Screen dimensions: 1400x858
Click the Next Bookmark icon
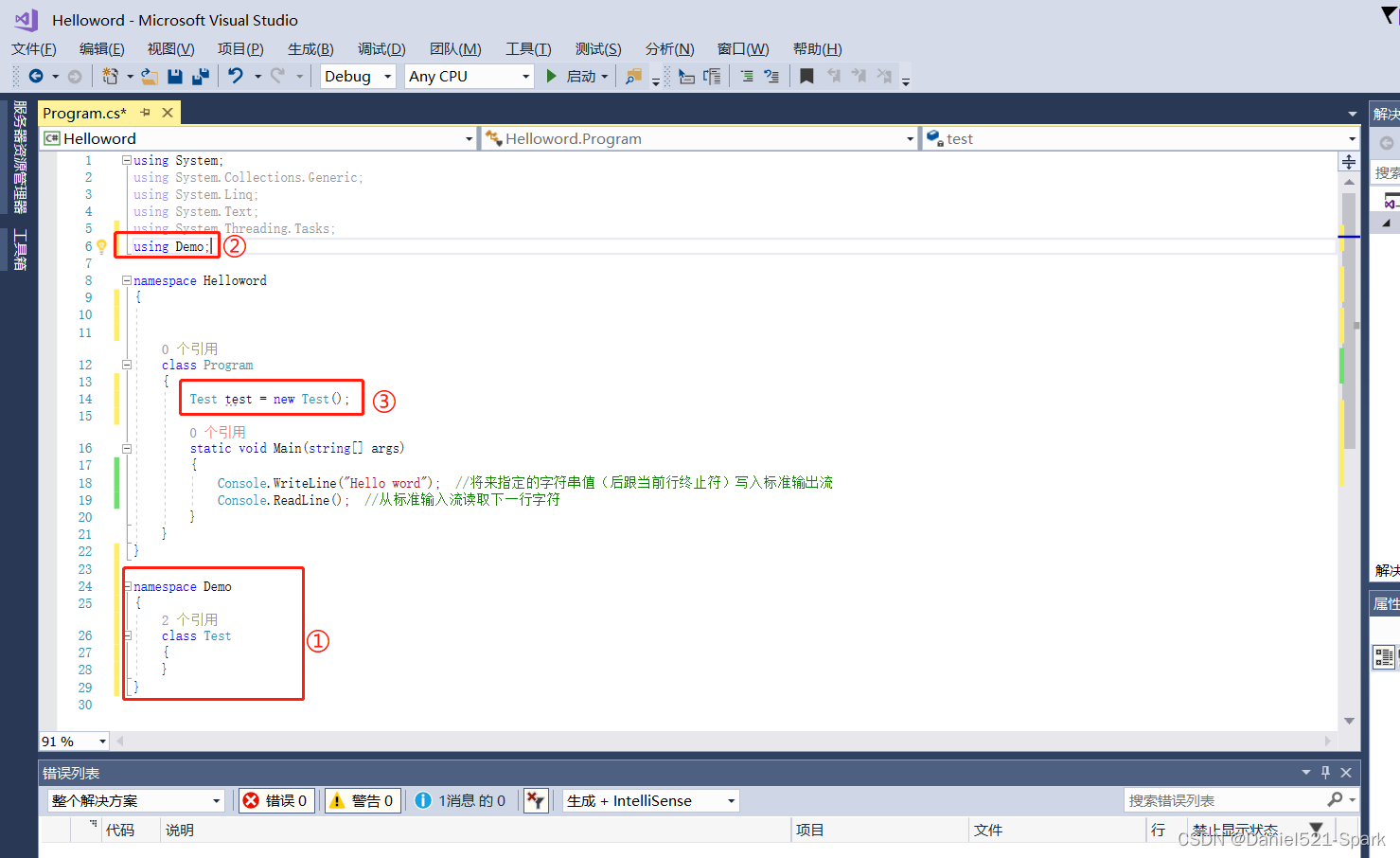tap(859, 76)
